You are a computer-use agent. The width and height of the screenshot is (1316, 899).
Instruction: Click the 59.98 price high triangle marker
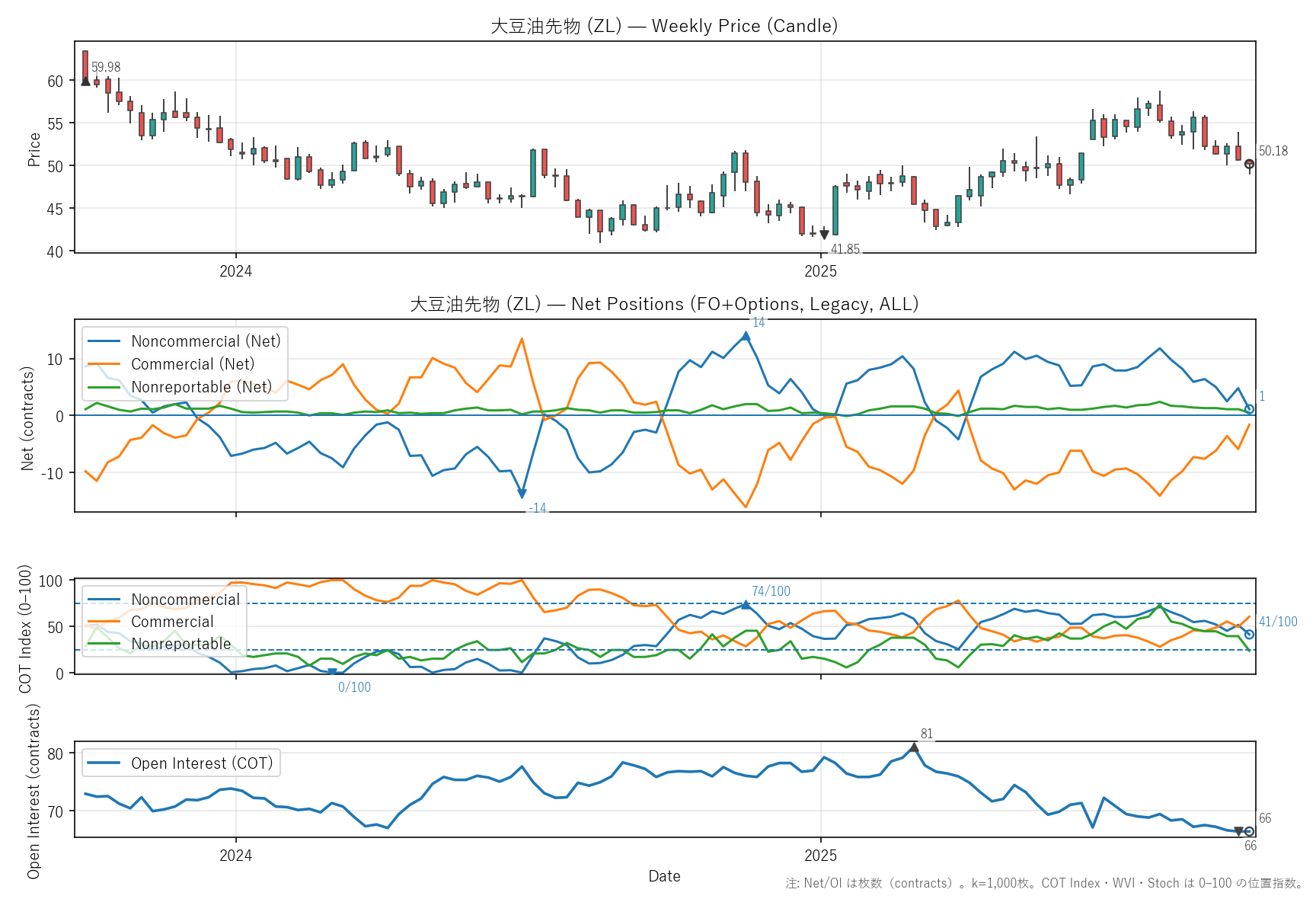85,81
